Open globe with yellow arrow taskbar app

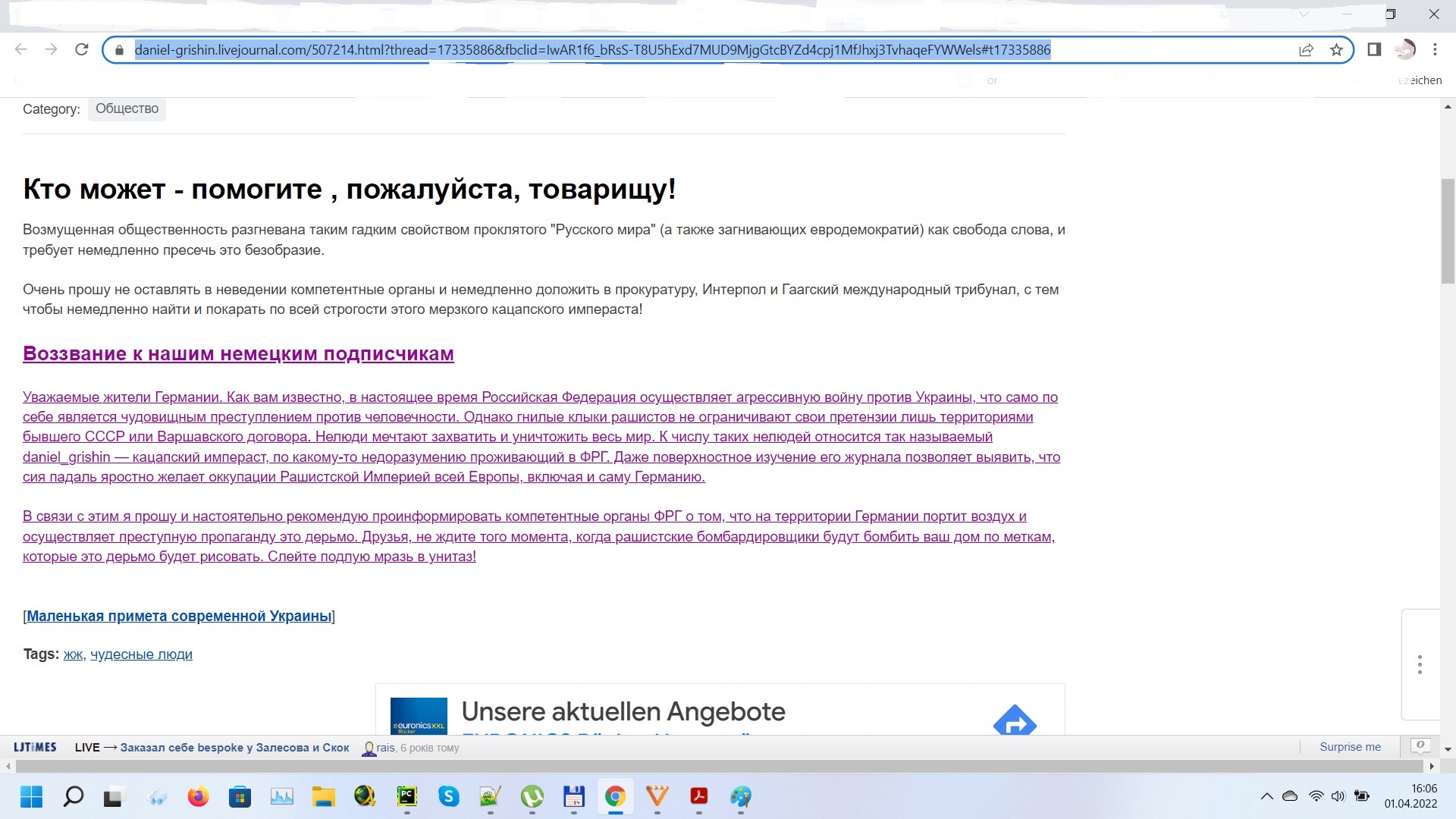point(365,796)
